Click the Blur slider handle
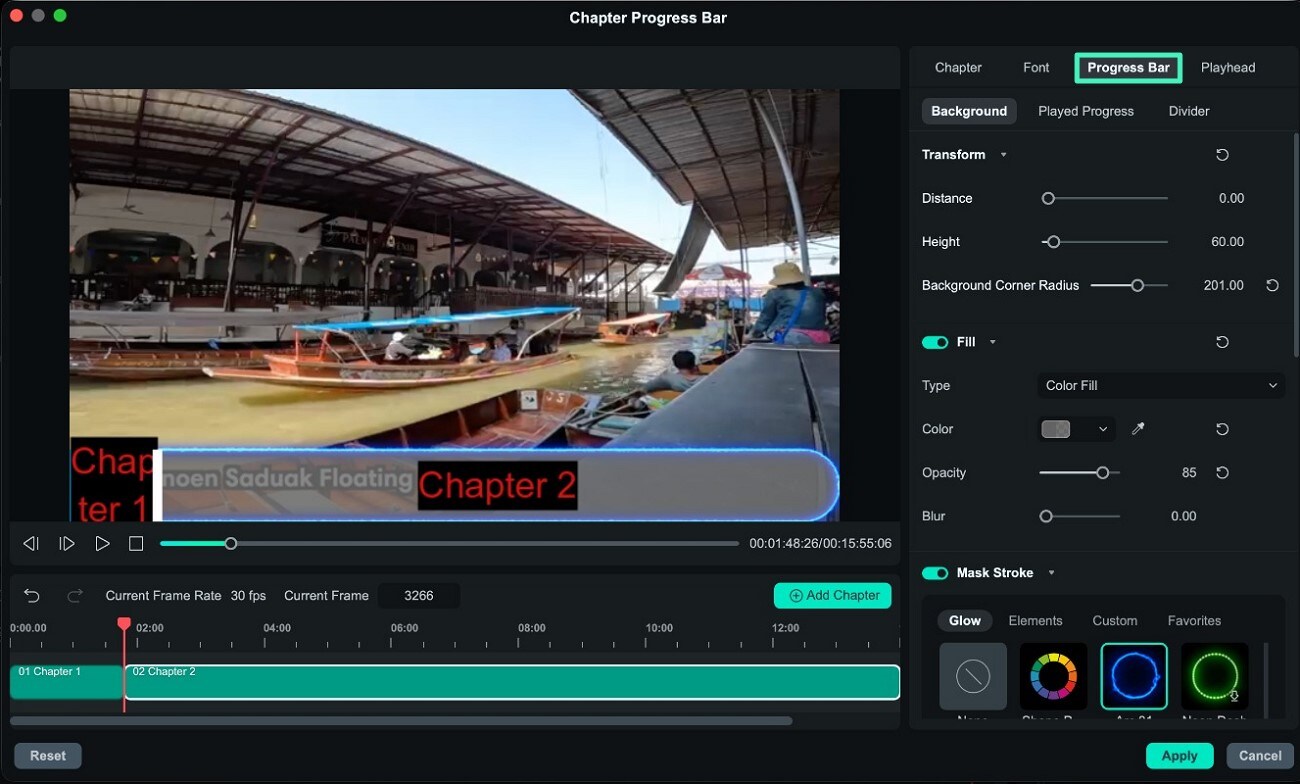Image resolution: width=1300 pixels, height=784 pixels. 1046,516
